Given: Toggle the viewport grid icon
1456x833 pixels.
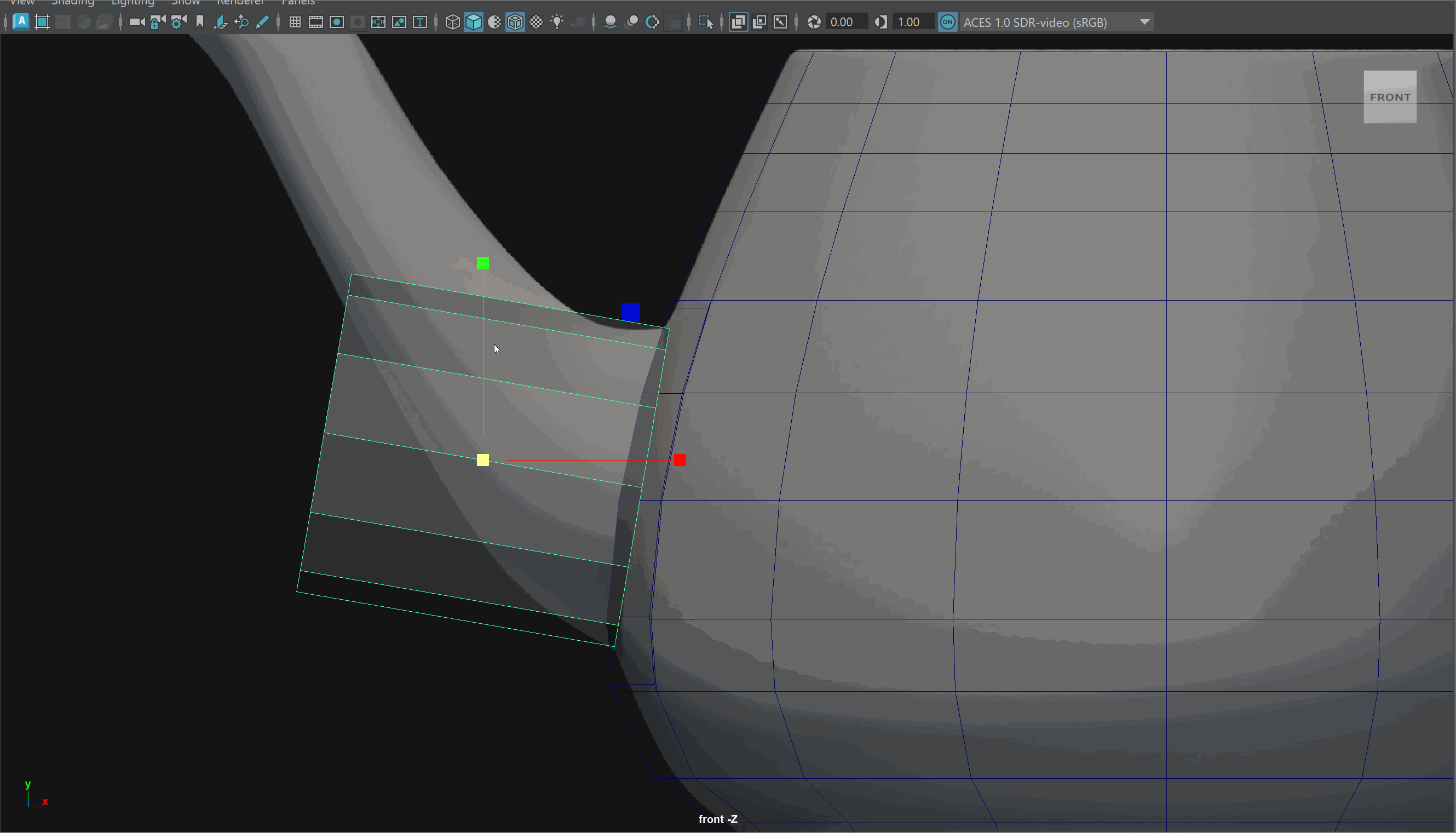Looking at the screenshot, I should 295,22.
